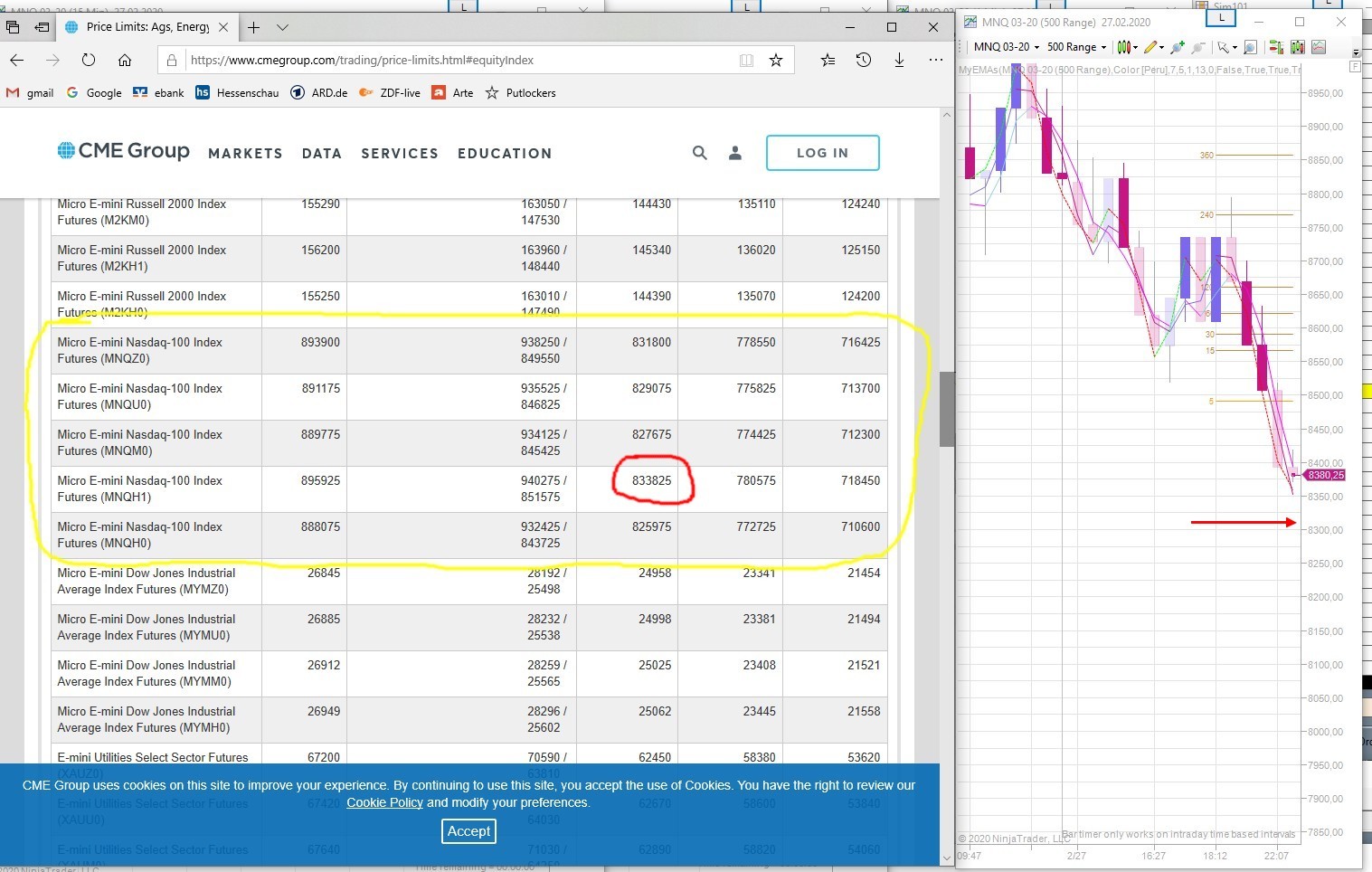Open the Hessenschau bookmark
This screenshot has height=872, width=1372.
coord(237,92)
